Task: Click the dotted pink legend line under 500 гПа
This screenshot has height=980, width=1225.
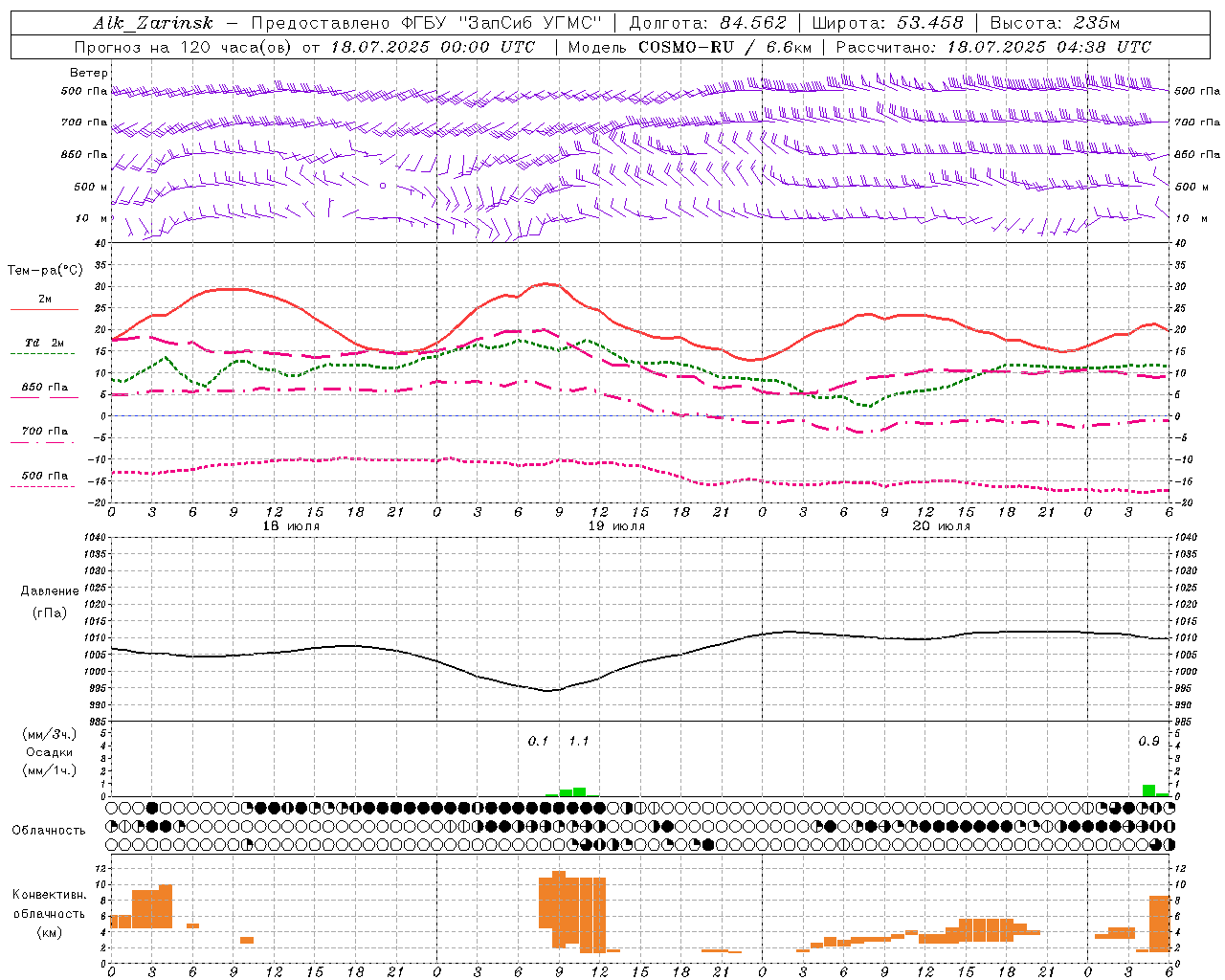Action: click(x=42, y=486)
